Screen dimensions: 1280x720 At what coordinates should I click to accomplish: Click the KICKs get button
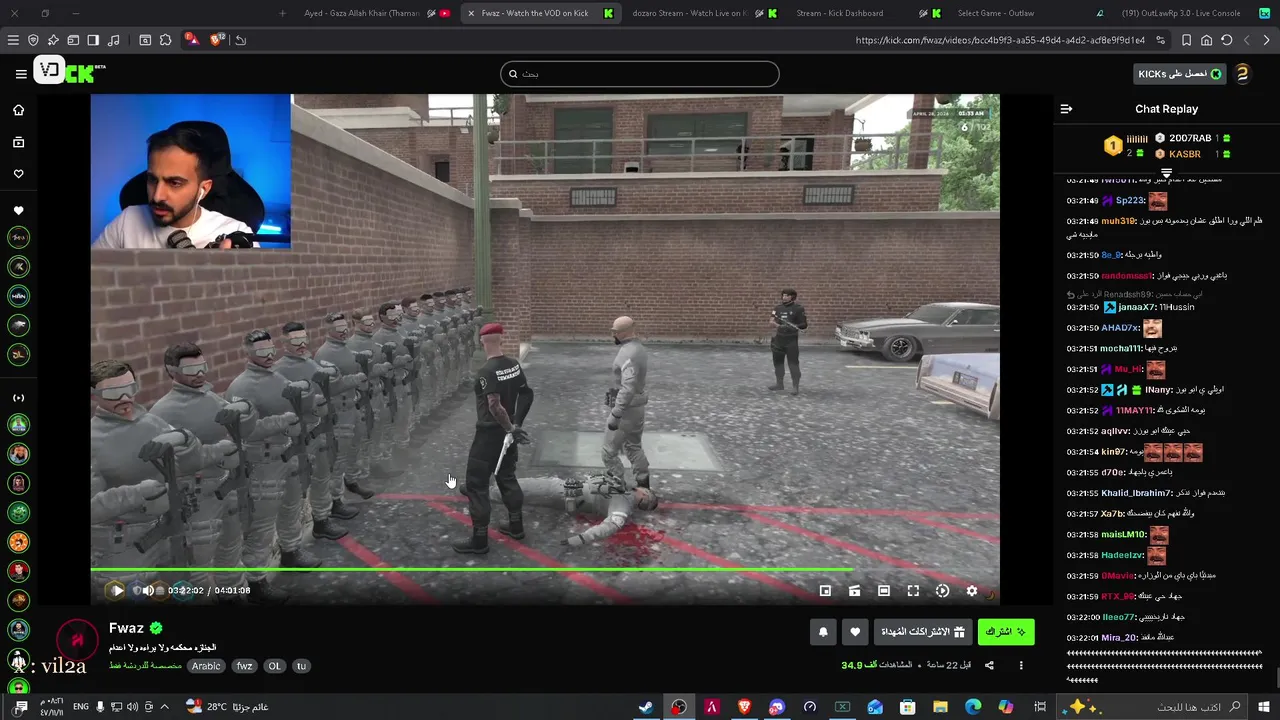click(x=1180, y=74)
